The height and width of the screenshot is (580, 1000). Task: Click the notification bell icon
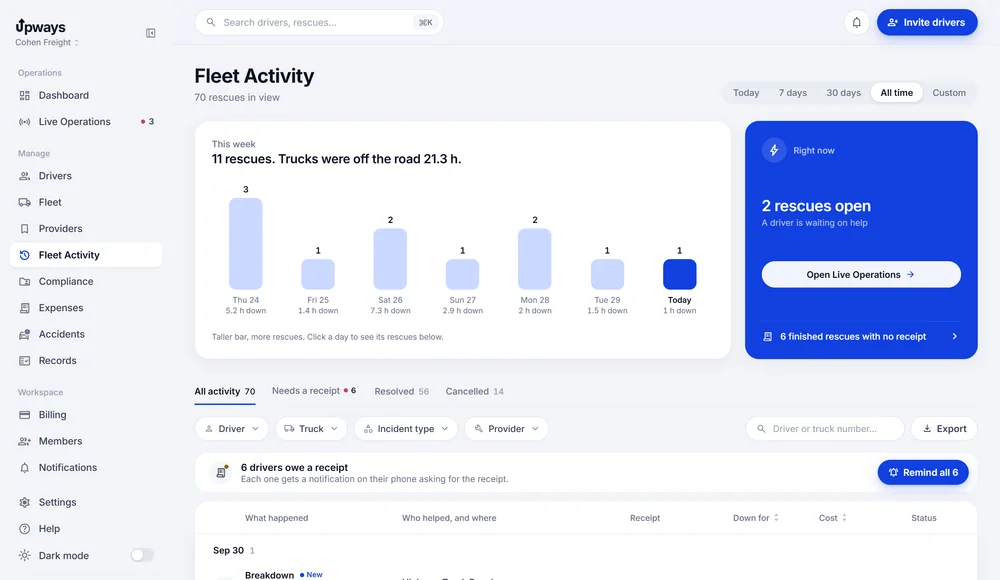pyautogui.click(x=857, y=22)
